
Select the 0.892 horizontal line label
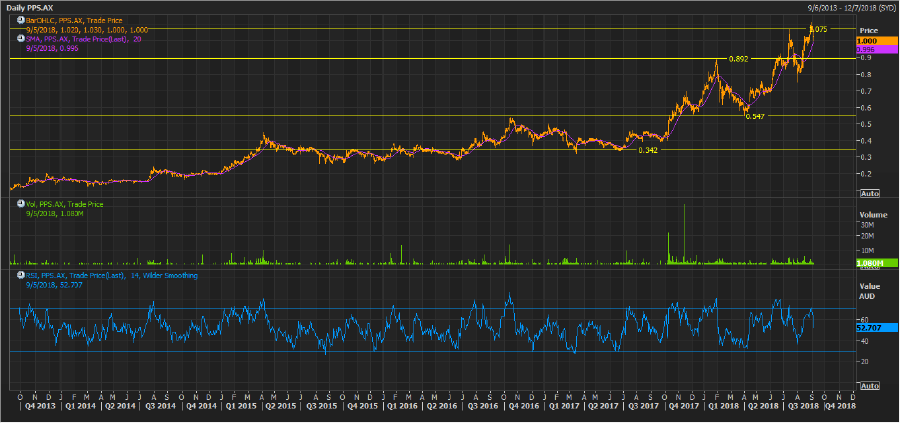click(x=738, y=59)
